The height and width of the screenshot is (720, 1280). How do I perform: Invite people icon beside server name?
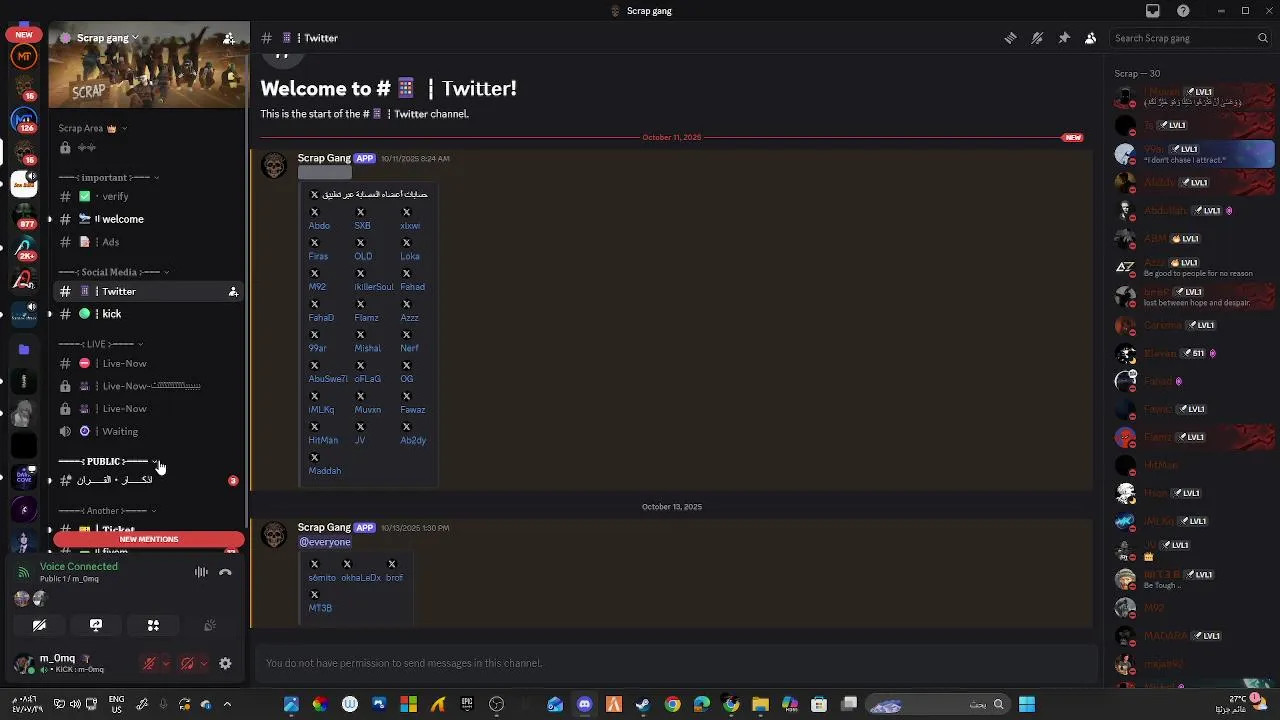(x=229, y=38)
